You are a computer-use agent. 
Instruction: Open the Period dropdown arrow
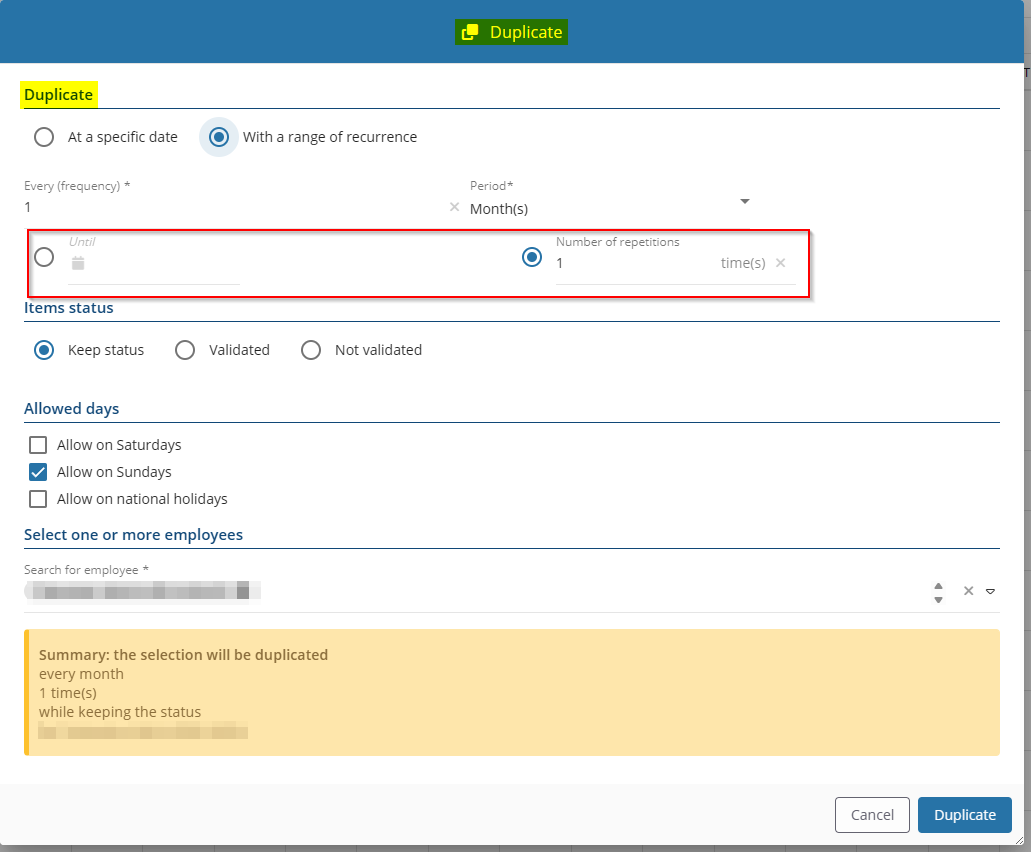click(x=744, y=202)
